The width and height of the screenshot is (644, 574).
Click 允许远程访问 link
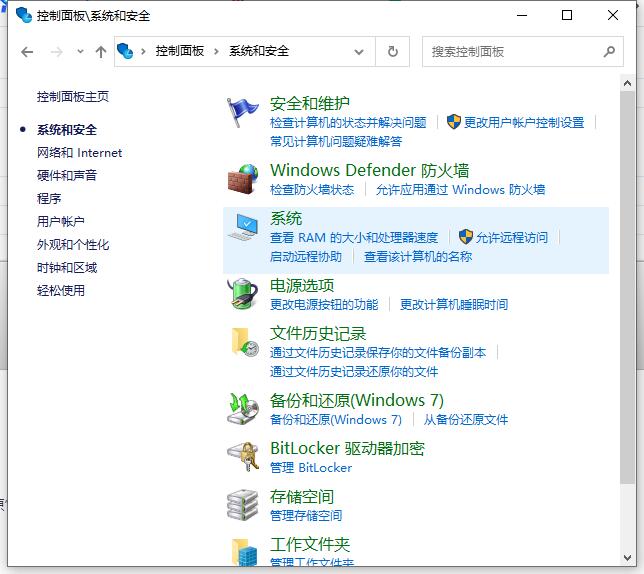tap(512, 237)
